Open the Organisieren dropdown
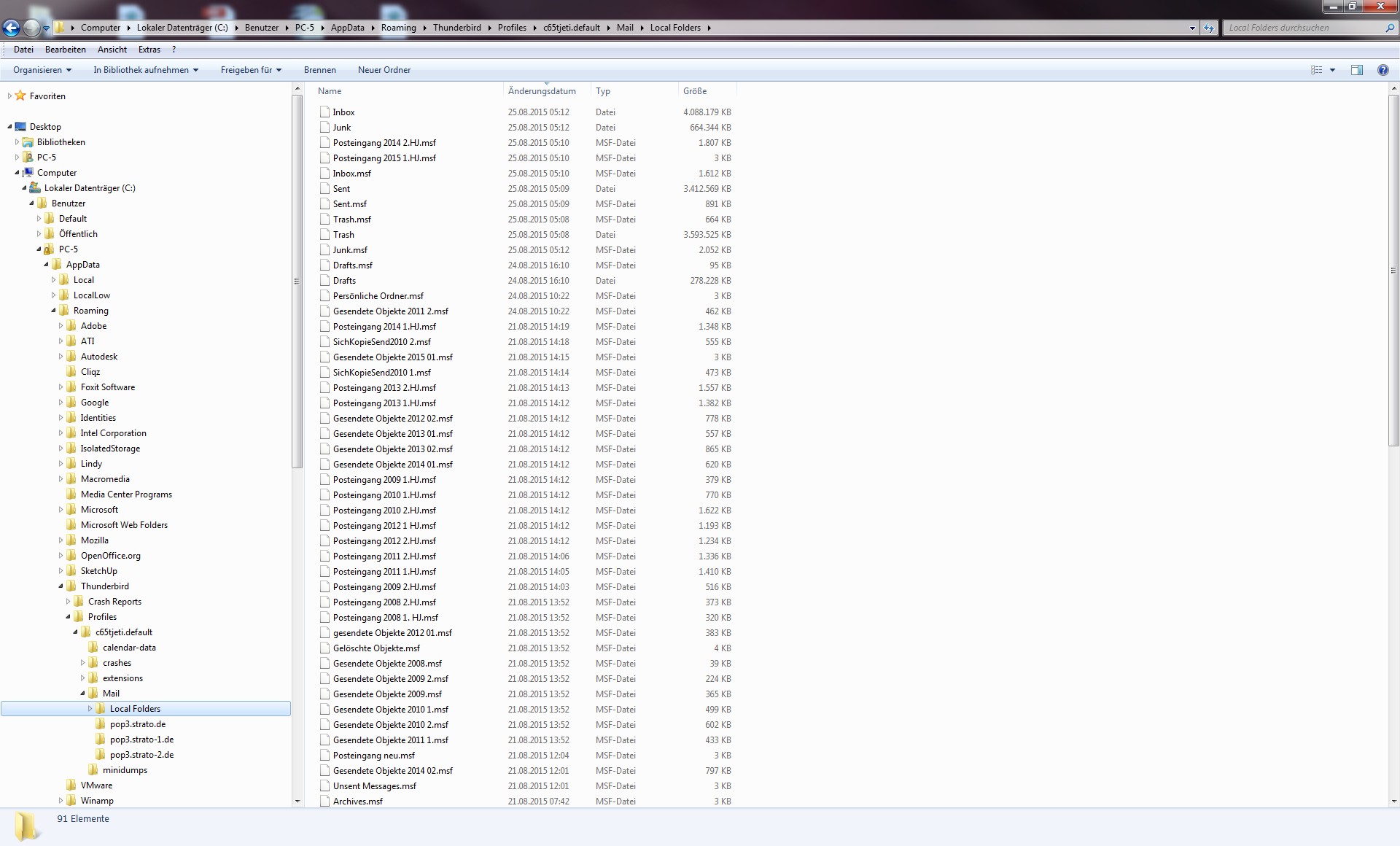 42,70
